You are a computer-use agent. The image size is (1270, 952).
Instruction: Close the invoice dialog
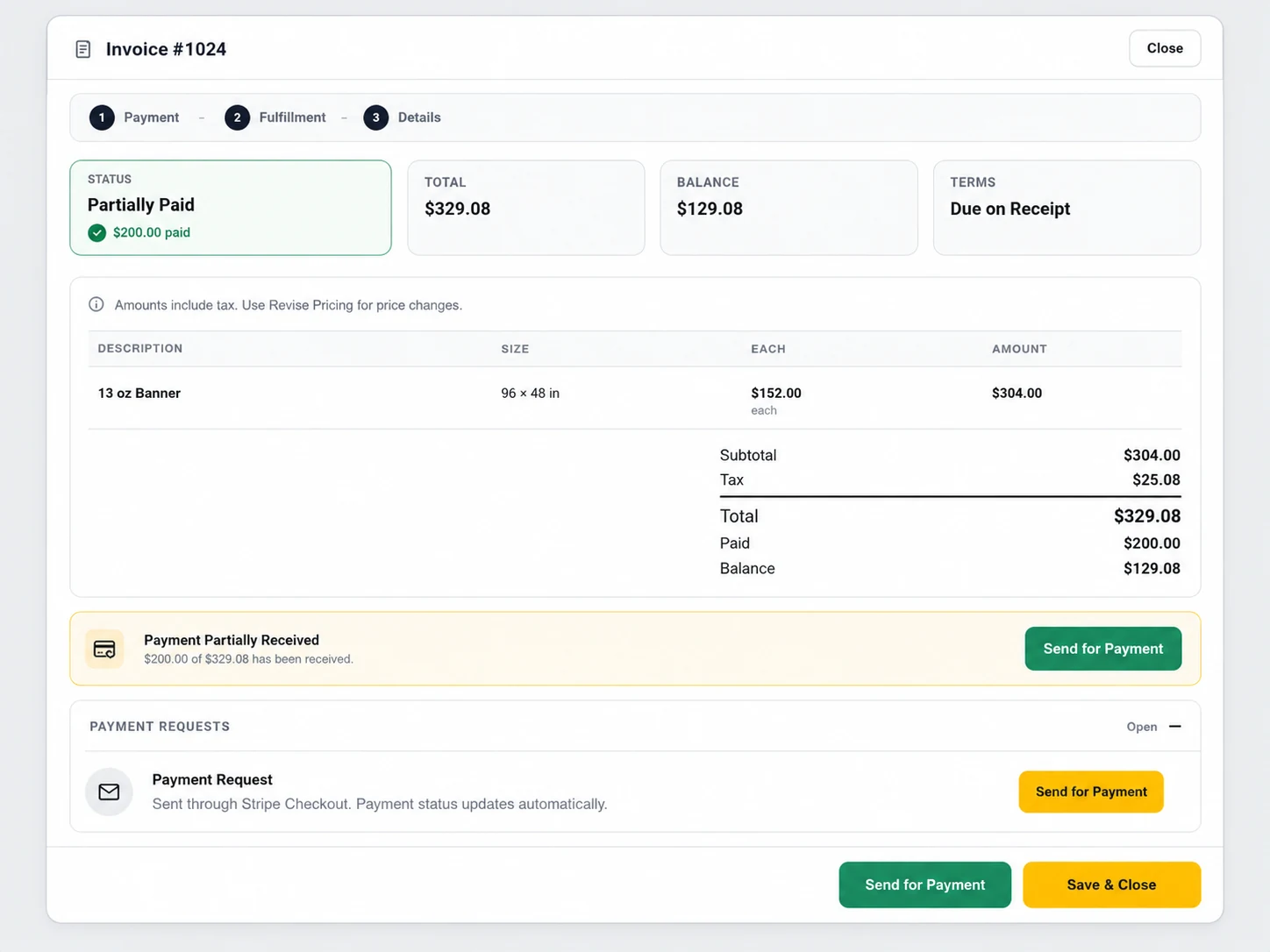(x=1165, y=48)
